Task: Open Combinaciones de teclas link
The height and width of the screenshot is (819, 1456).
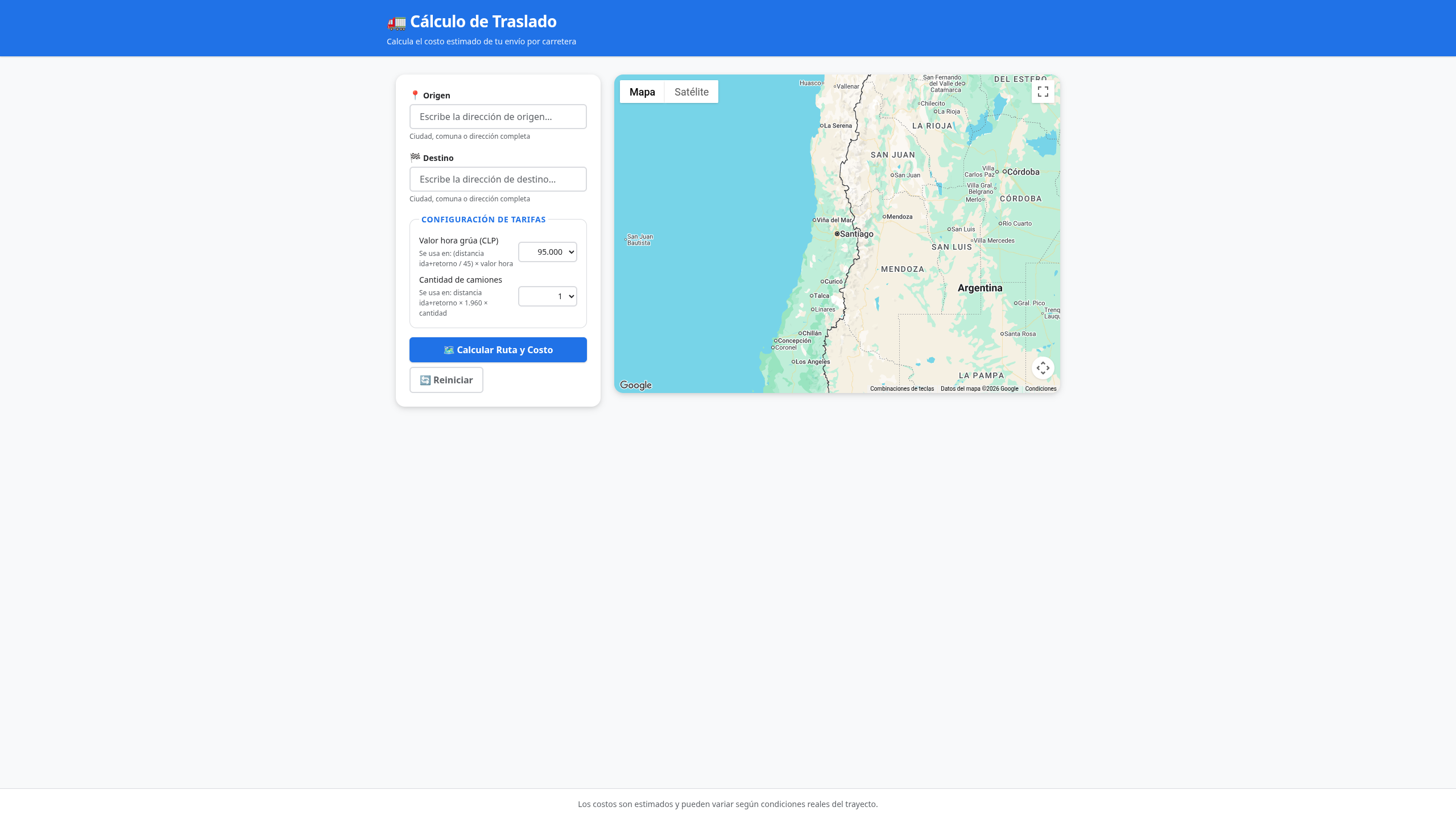Action: point(901,389)
